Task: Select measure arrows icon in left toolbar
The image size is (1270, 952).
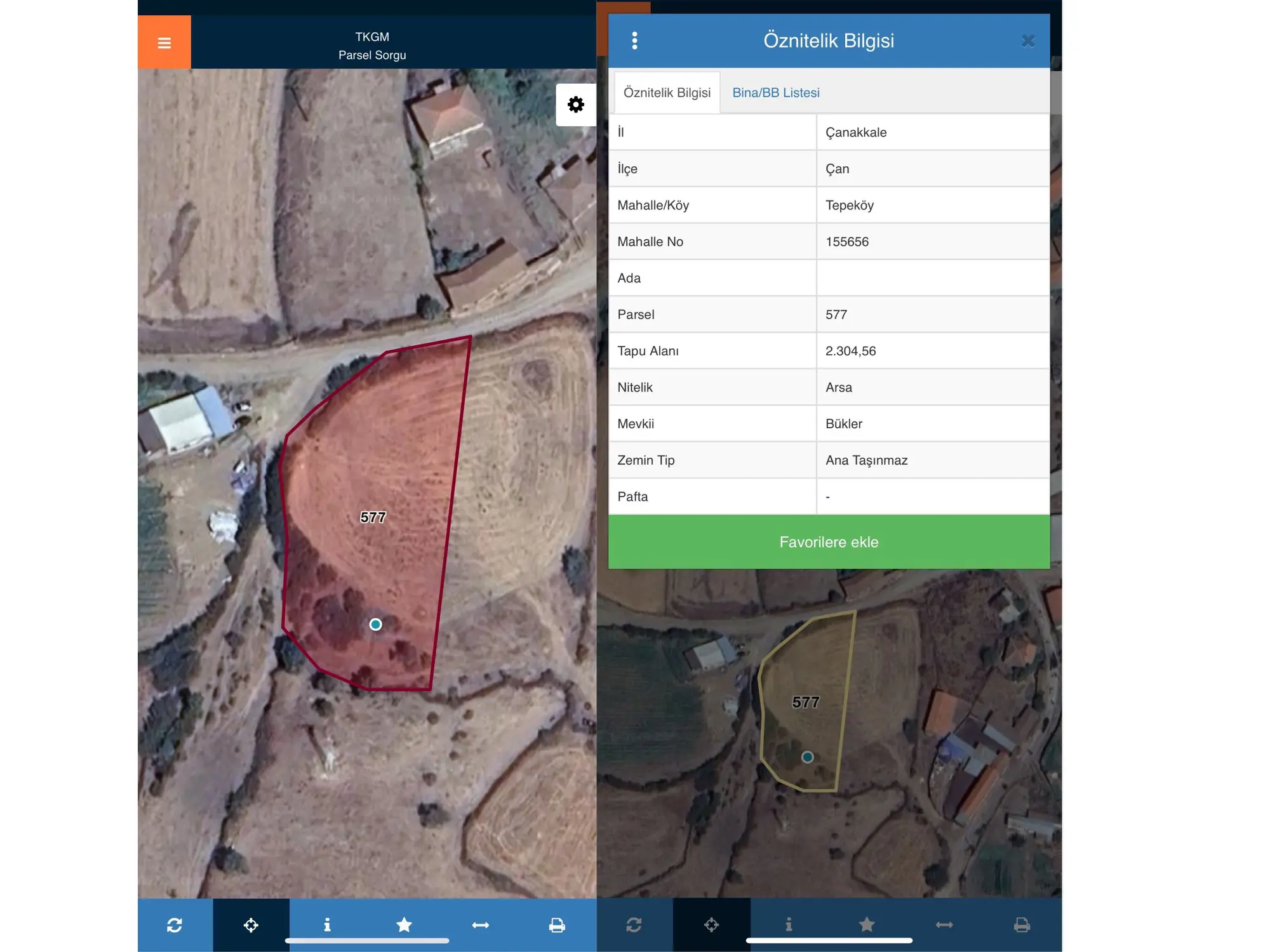Action: coord(481,925)
